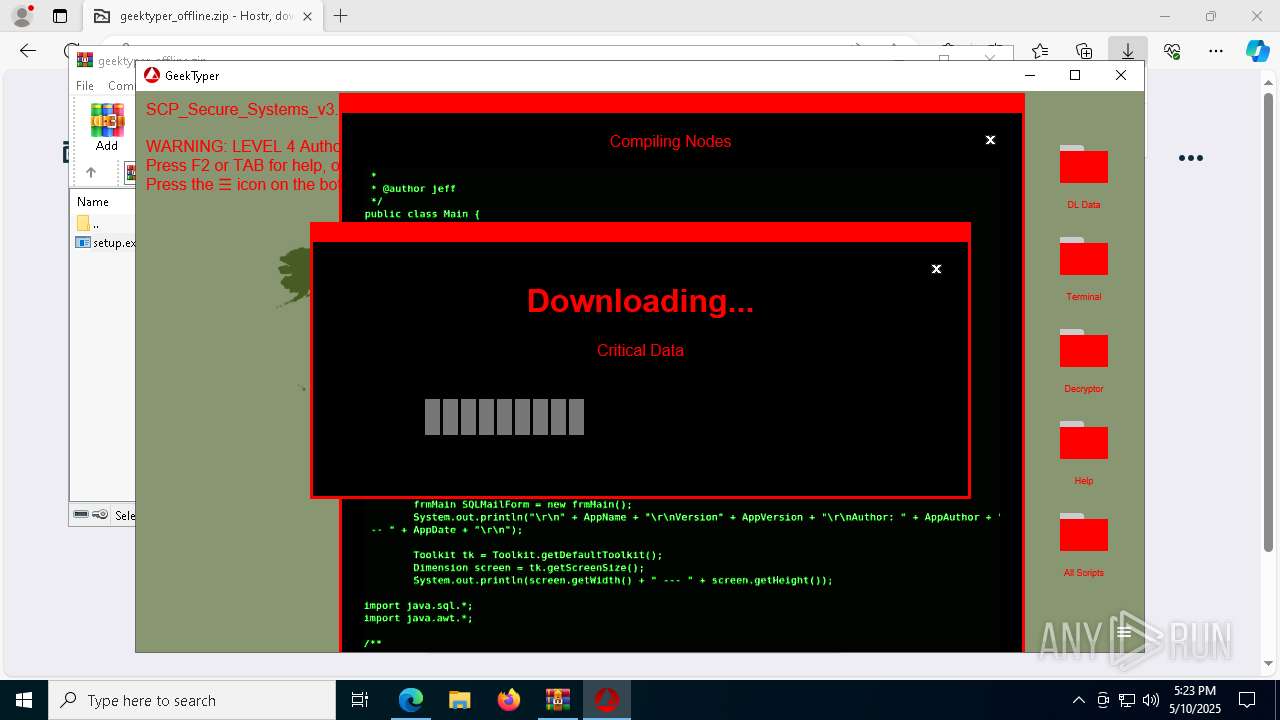Viewport: 1280px width, 720px height.
Task: Open a new Edge tab
Action: tap(341, 16)
